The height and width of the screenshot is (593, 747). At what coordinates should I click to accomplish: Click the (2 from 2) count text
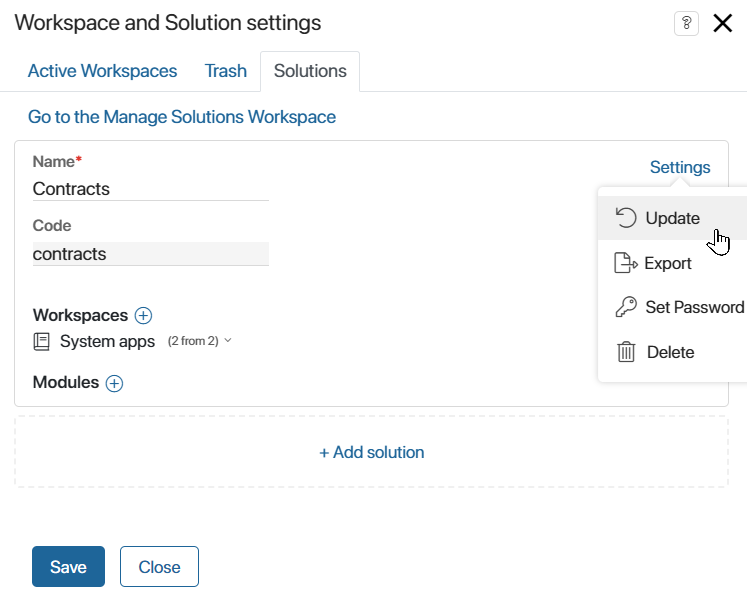point(193,341)
